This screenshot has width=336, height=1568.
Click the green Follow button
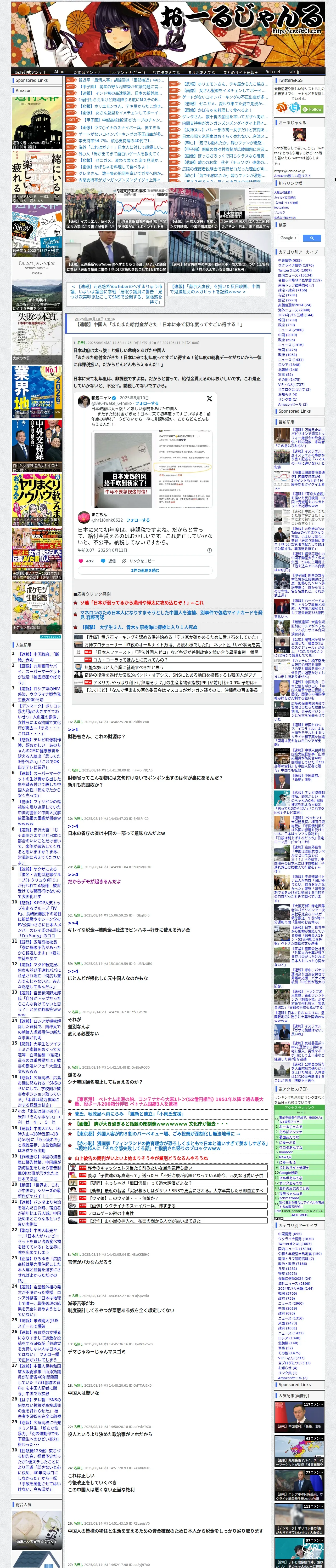313,109
